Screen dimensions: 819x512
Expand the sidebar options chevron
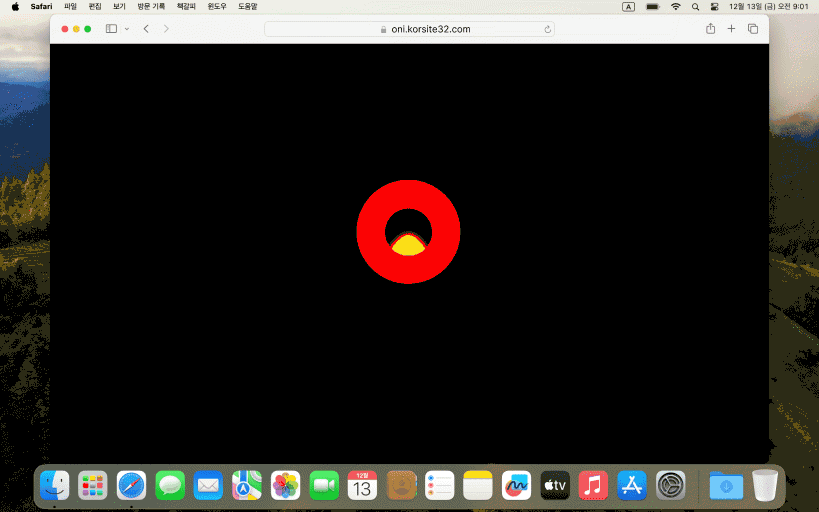click(x=127, y=29)
